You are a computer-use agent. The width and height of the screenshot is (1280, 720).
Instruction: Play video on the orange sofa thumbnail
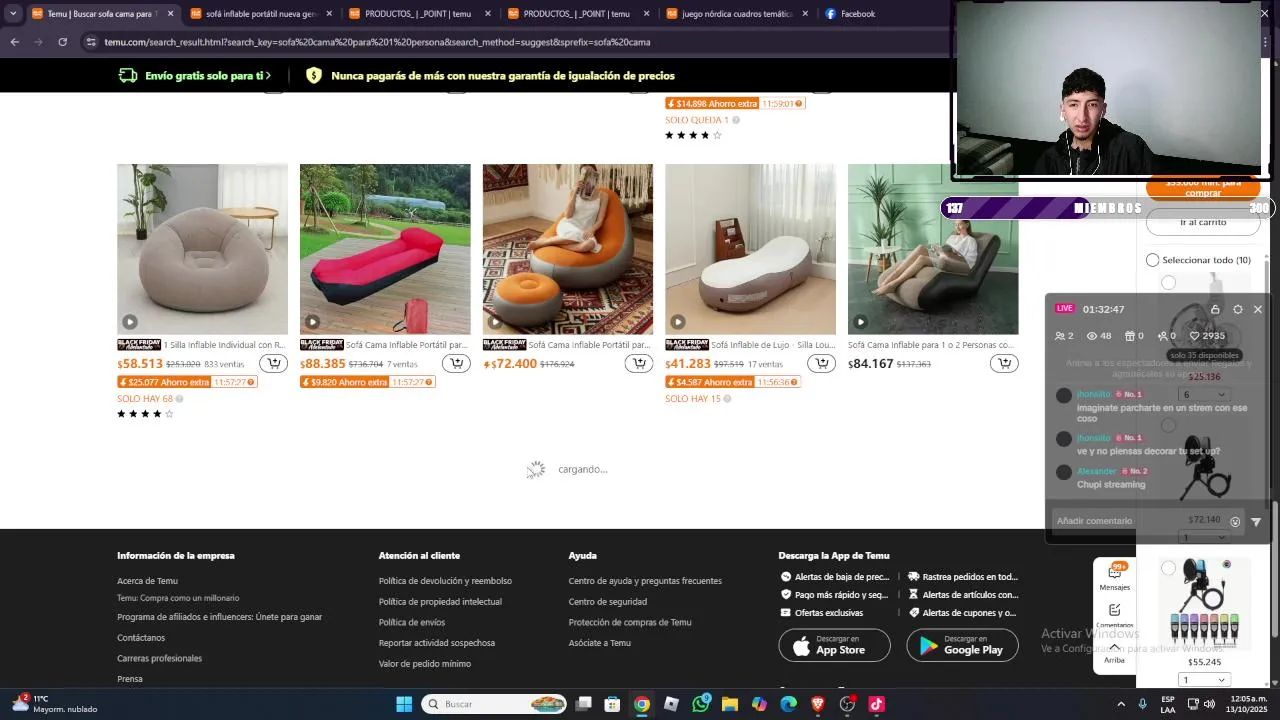point(495,322)
